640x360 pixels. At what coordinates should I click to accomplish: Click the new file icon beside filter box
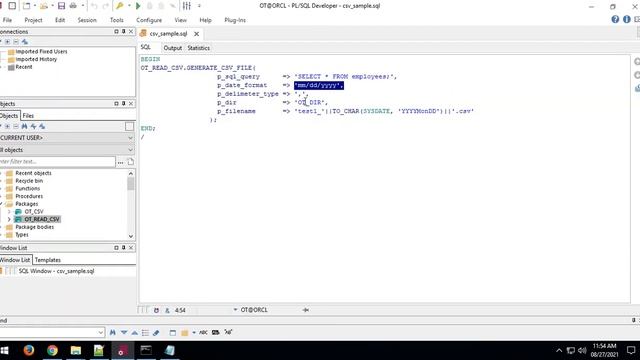tap(131, 162)
